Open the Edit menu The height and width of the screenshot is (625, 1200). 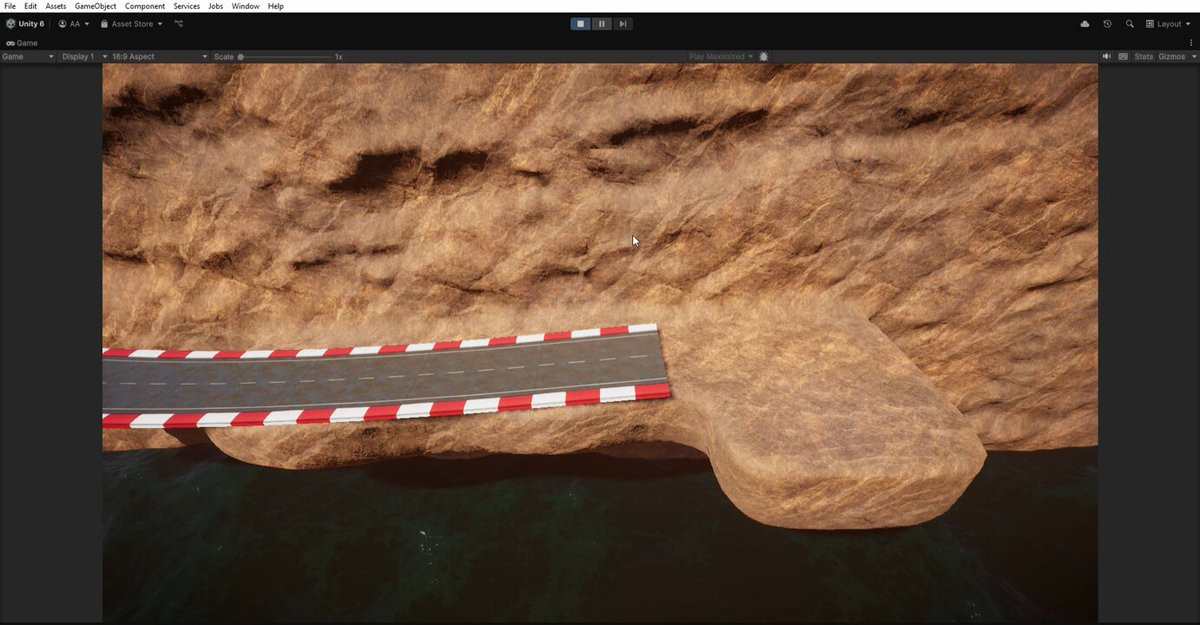pyautogui.click(x=31, y=6)
